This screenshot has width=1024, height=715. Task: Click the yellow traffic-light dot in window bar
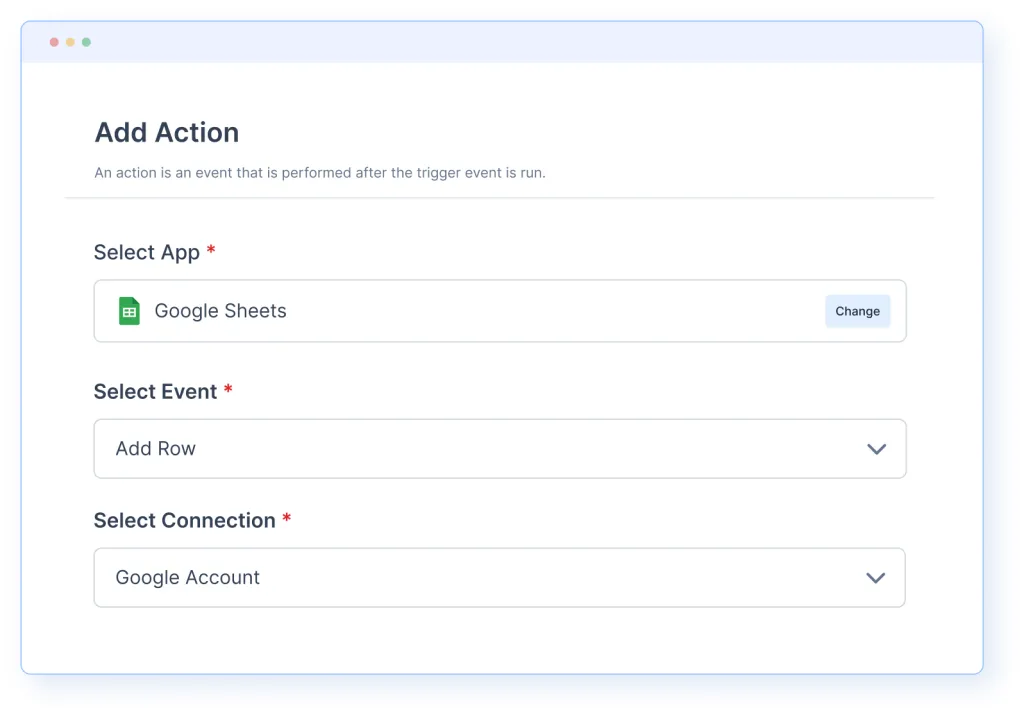pos(69,41)
